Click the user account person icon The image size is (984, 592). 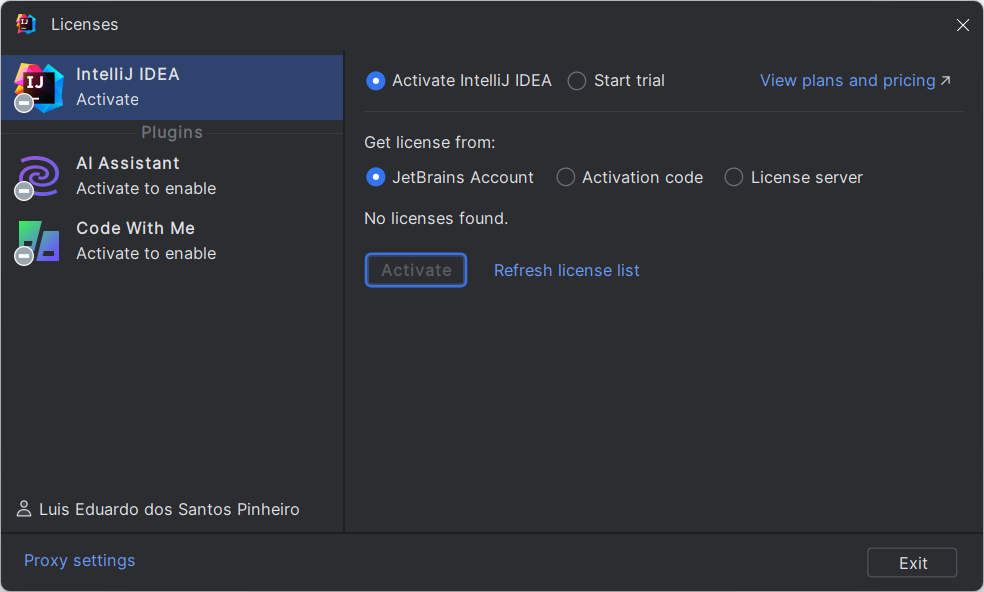tap(24, 509)
